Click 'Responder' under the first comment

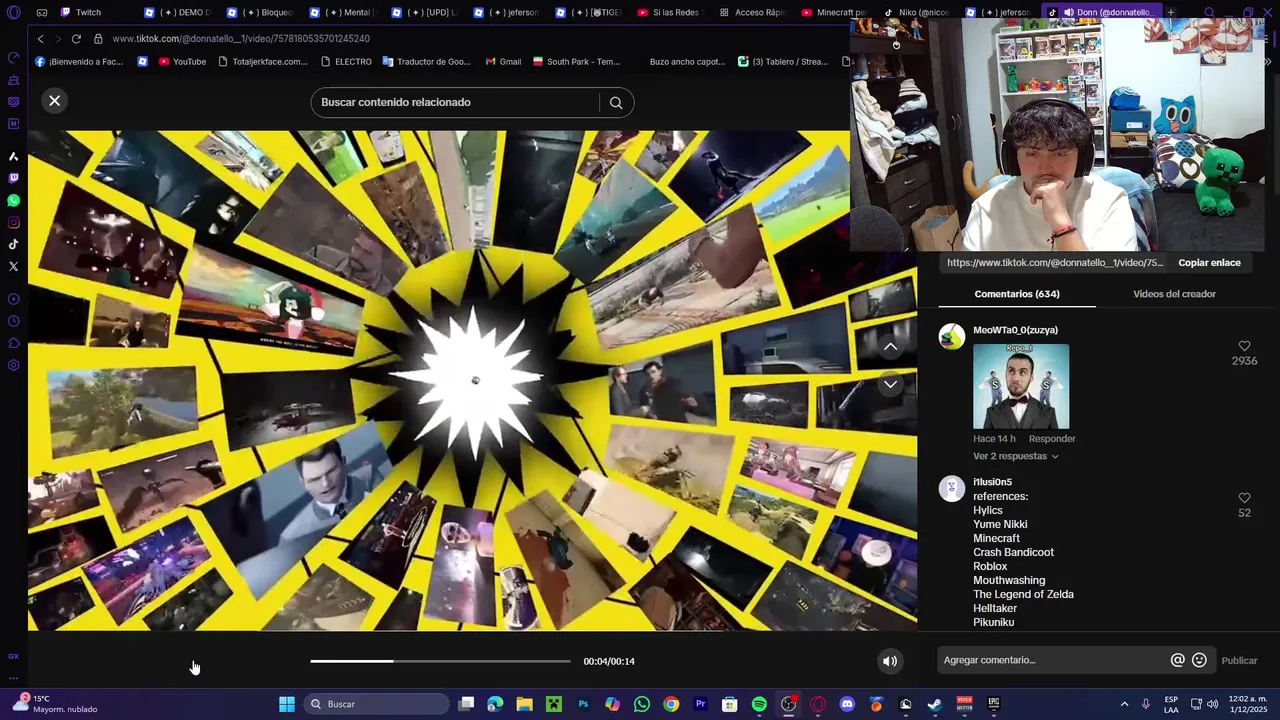coord(1052,439)
